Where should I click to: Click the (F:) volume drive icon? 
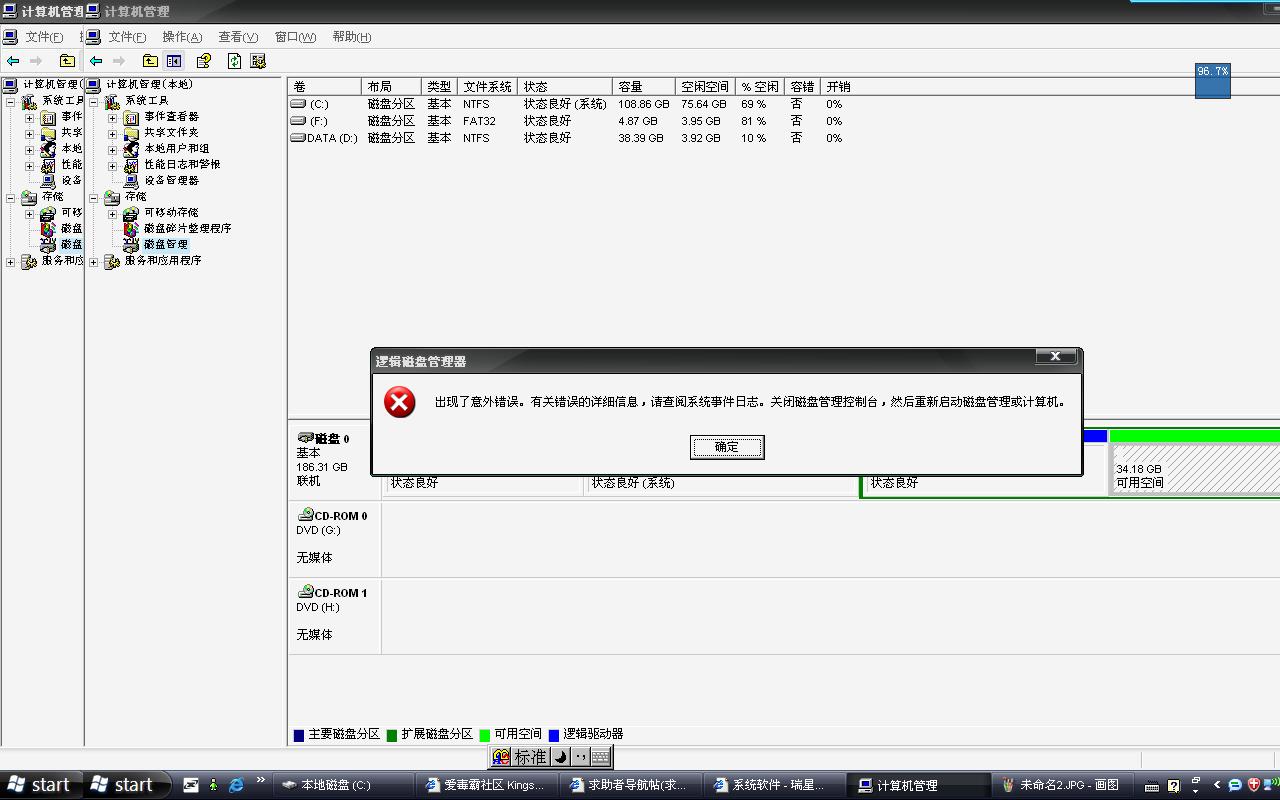(x=298, y=121)
